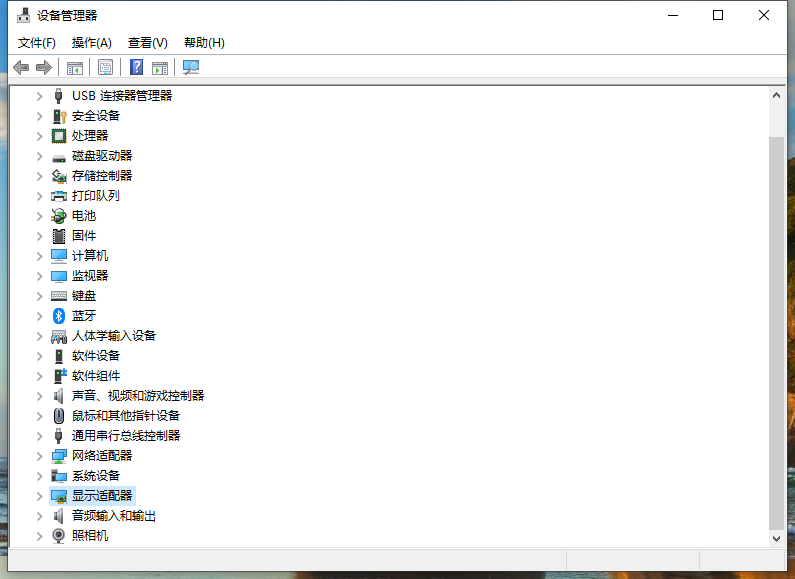795x579 pixels.
Task: Click the 蓝牙 Bluetooth icon
Action: click(x=59, y=316)
